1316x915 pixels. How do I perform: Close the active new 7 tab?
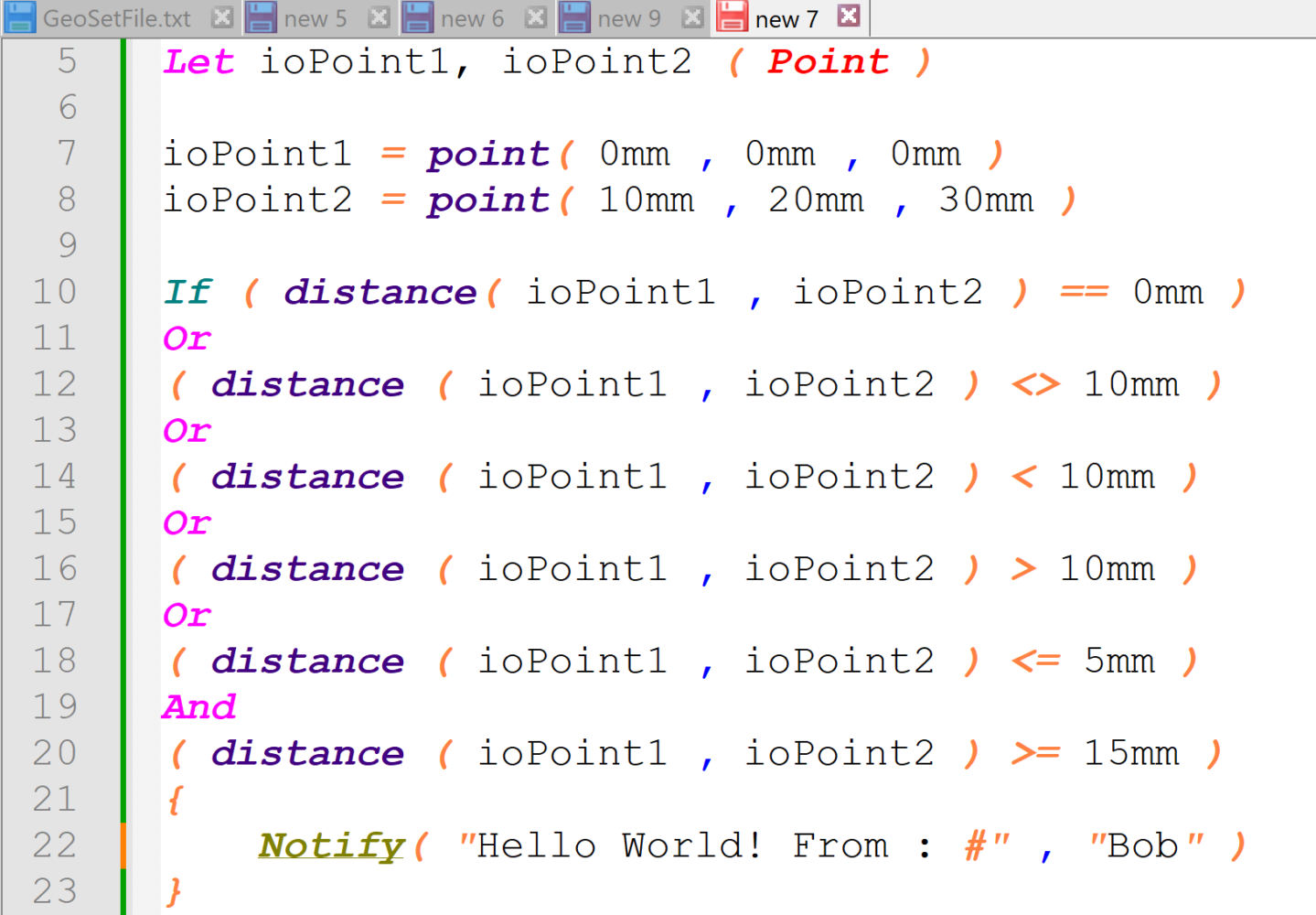pos(849,16)
